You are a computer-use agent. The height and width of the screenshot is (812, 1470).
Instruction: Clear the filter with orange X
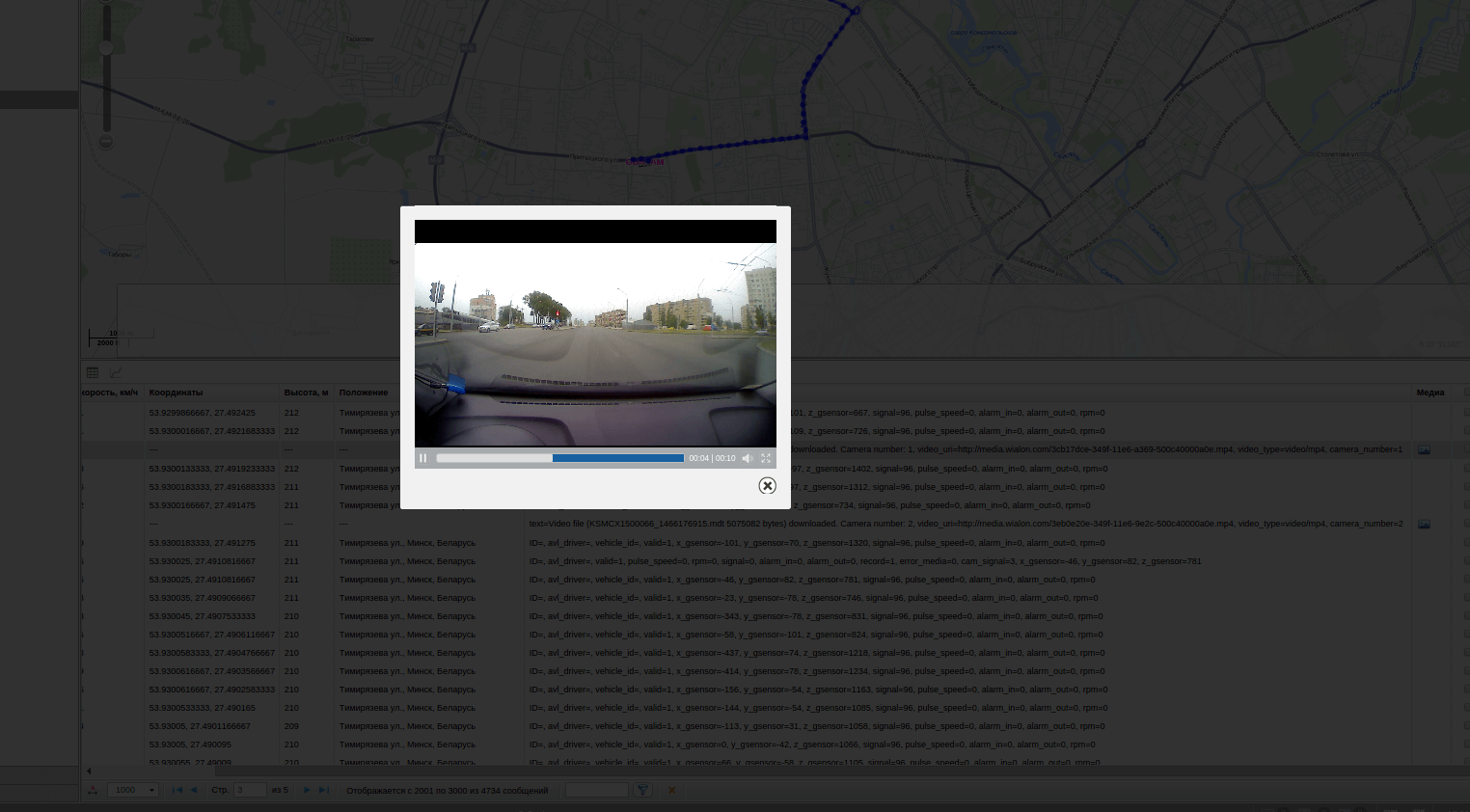tap(671, 790)
